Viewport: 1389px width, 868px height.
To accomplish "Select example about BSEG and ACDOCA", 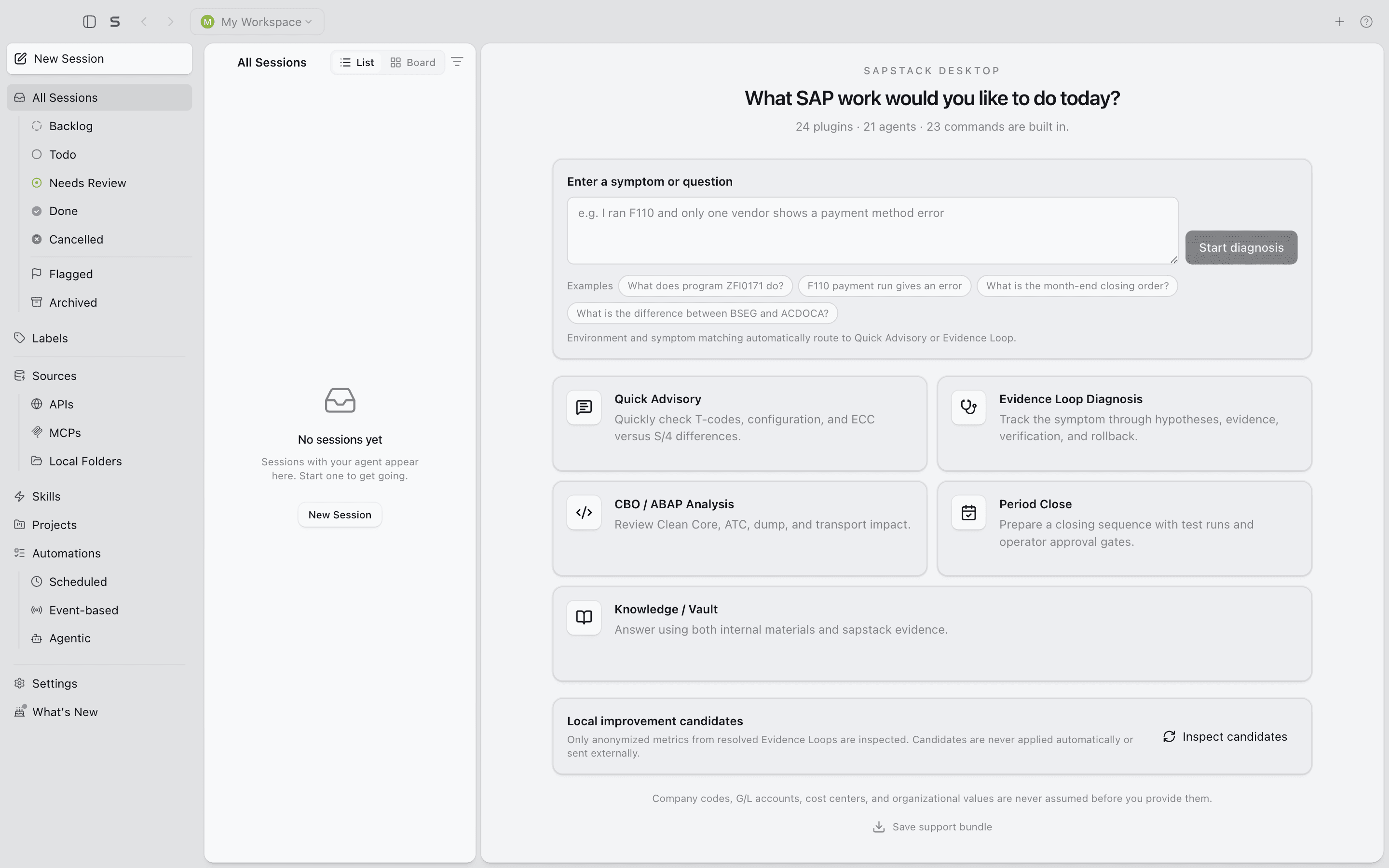I will 703,313.
